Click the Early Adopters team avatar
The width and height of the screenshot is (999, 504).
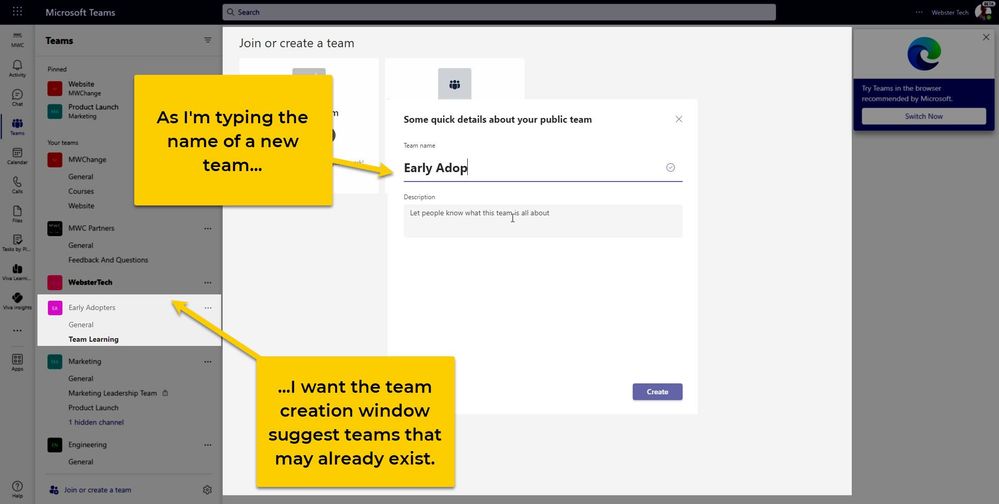tap(55, 308)
